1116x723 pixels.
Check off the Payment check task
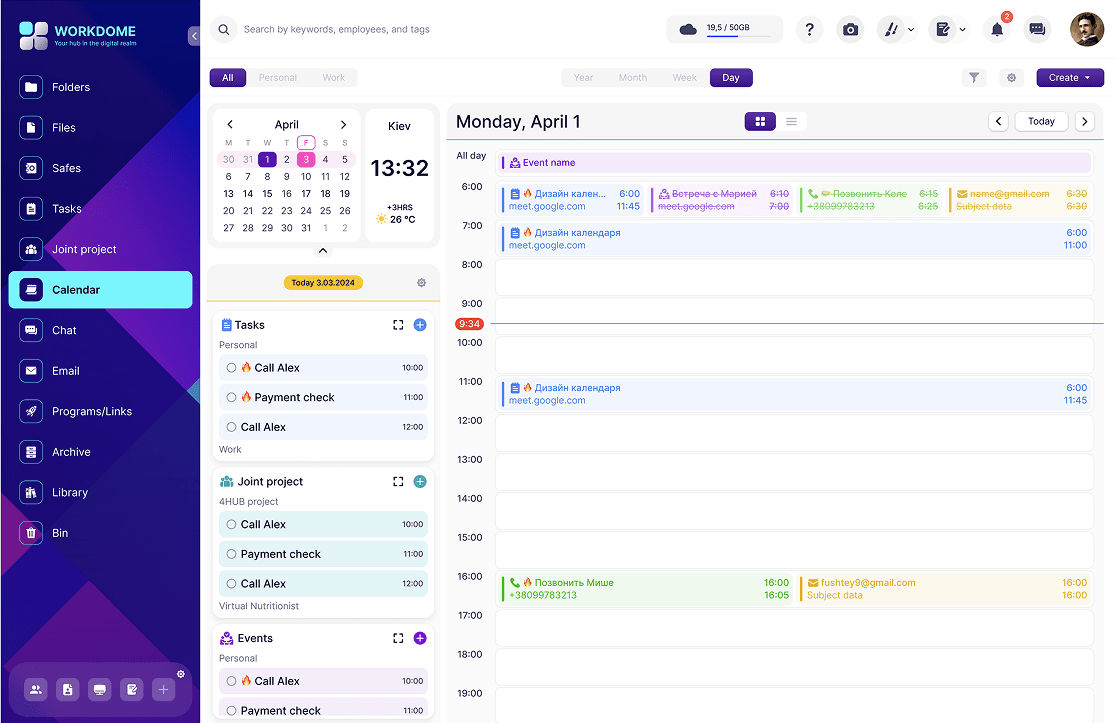(x=230, y=397)
